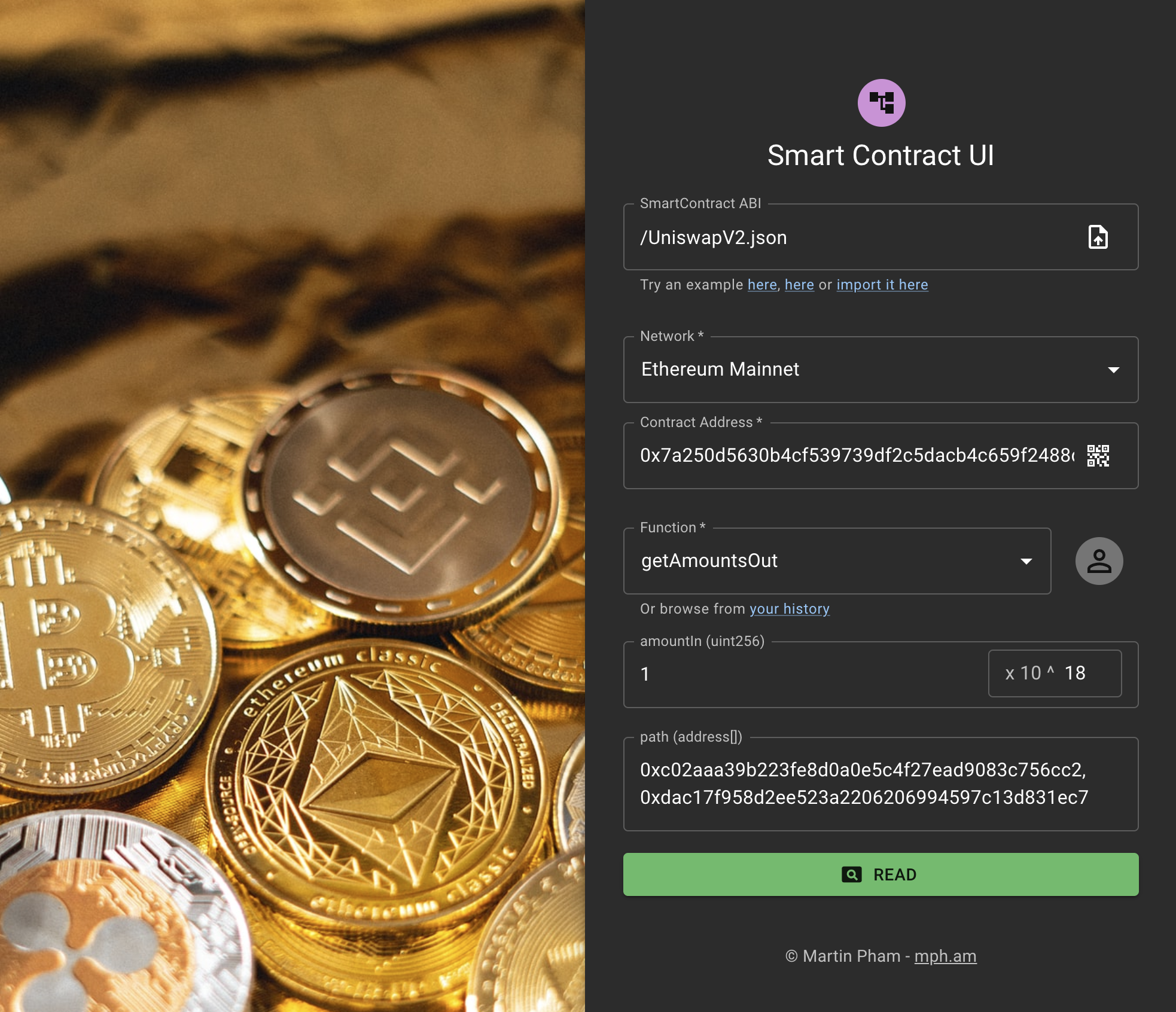Click the x 10 ^ 18 exponent field
This screenshot has width=1176, height=1012.
(x=1055, y=673)
